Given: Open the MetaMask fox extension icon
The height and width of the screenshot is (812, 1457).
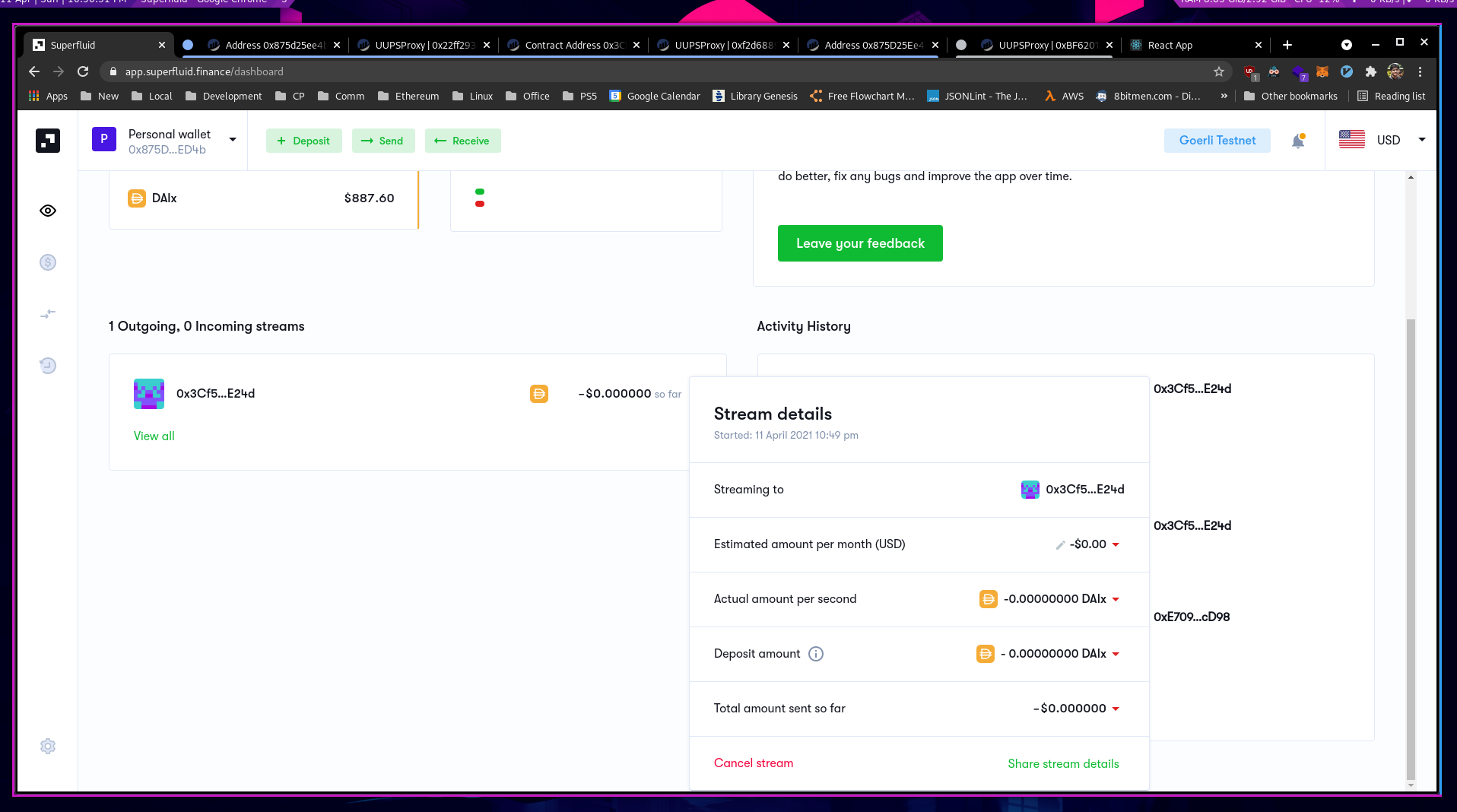Looking at the screenshot, I should pyautogui.click(x=1322, y=71).
